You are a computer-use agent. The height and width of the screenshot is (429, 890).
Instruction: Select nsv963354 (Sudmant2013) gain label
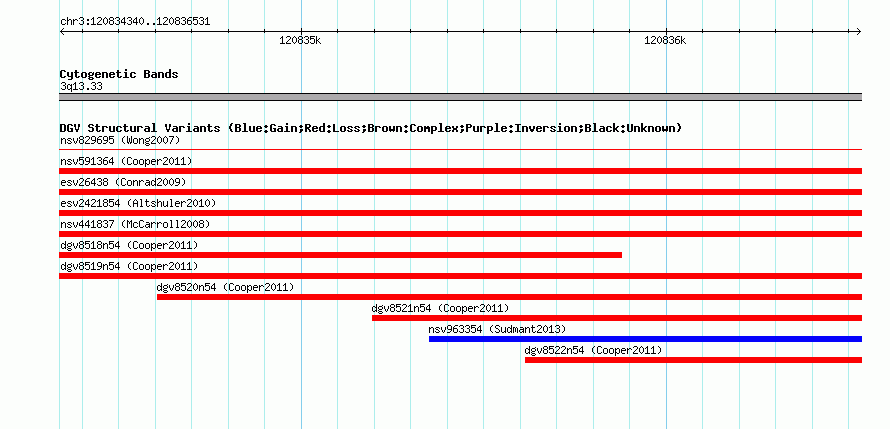498,329
